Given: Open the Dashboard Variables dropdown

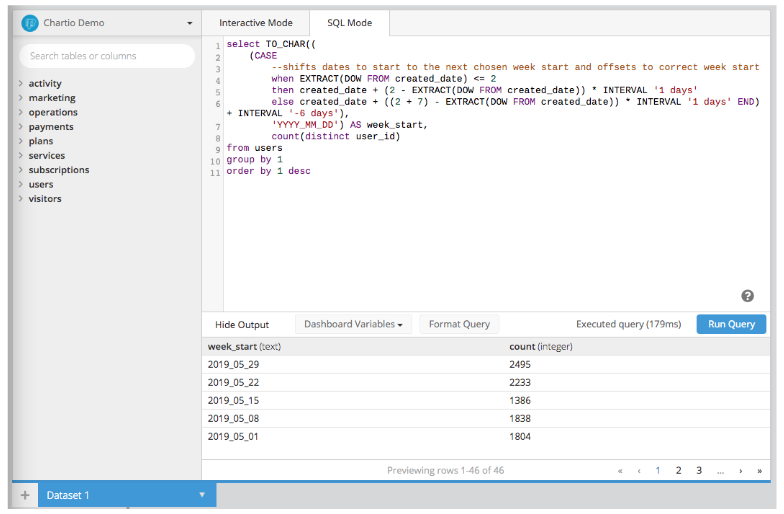Looking at the screenshot, I should coord(353,324).
